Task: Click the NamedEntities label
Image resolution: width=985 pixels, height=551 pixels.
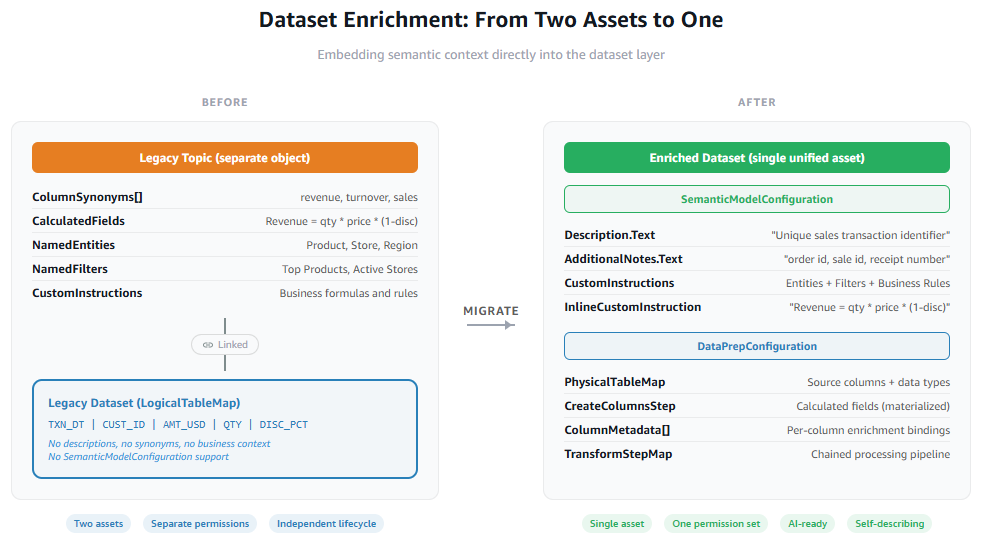Action: point(73,245)
